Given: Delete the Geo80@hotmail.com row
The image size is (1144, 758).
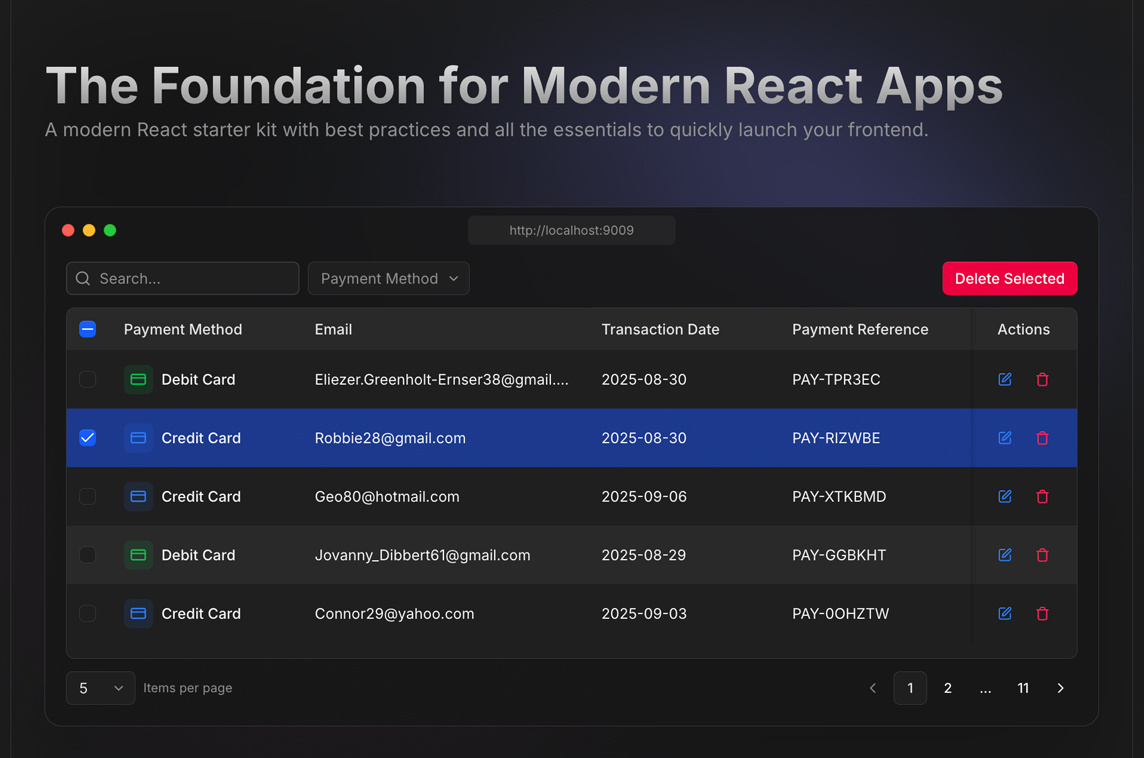Looking at the screenshot, I should 1042,497.
